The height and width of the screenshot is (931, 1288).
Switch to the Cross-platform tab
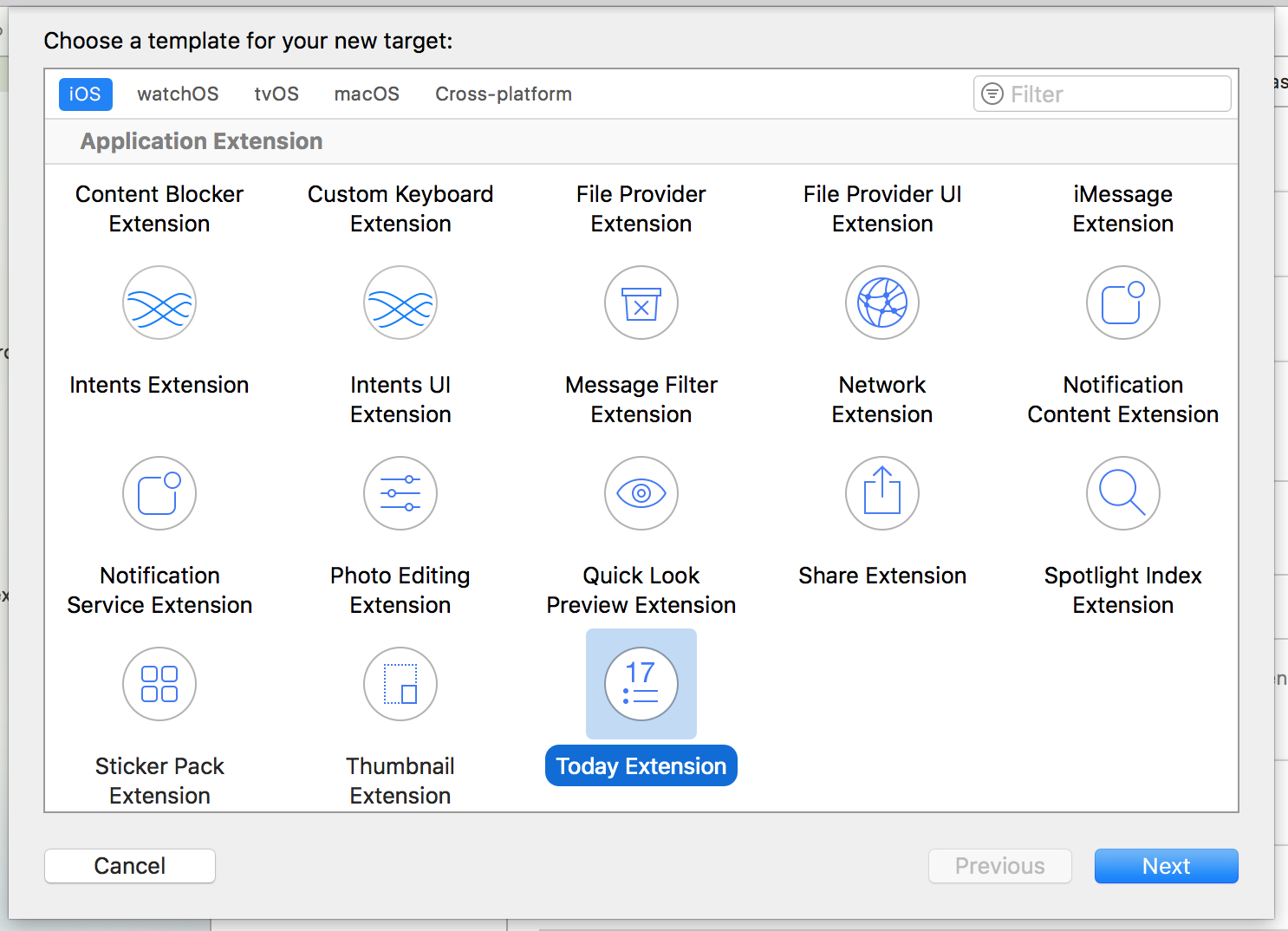[504, 94]
